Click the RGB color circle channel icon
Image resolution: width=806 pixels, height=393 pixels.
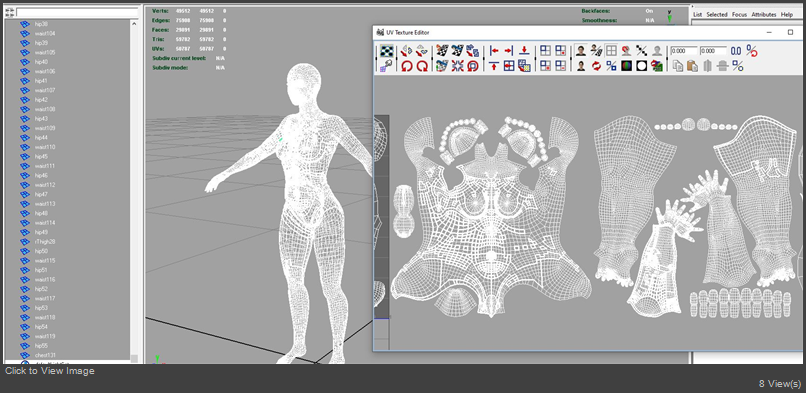tap(627, 66)
